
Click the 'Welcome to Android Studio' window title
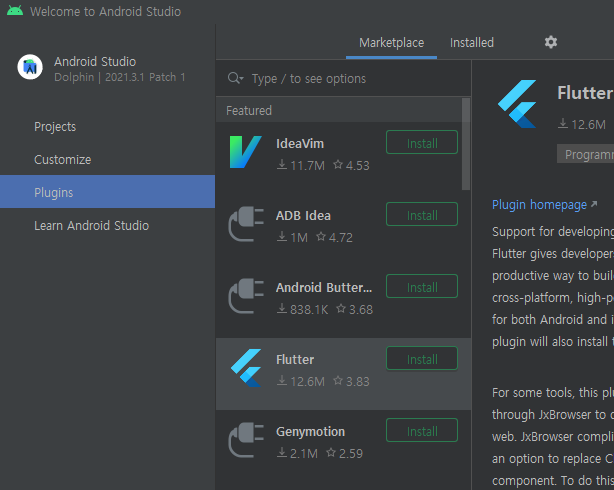[105, 11]
